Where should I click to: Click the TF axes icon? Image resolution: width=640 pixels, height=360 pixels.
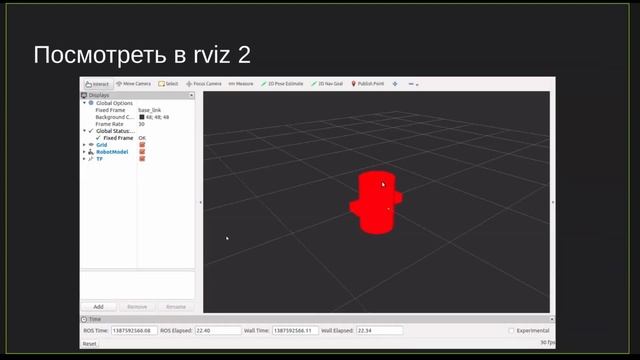pyautogui.click(x=91, y=159)
